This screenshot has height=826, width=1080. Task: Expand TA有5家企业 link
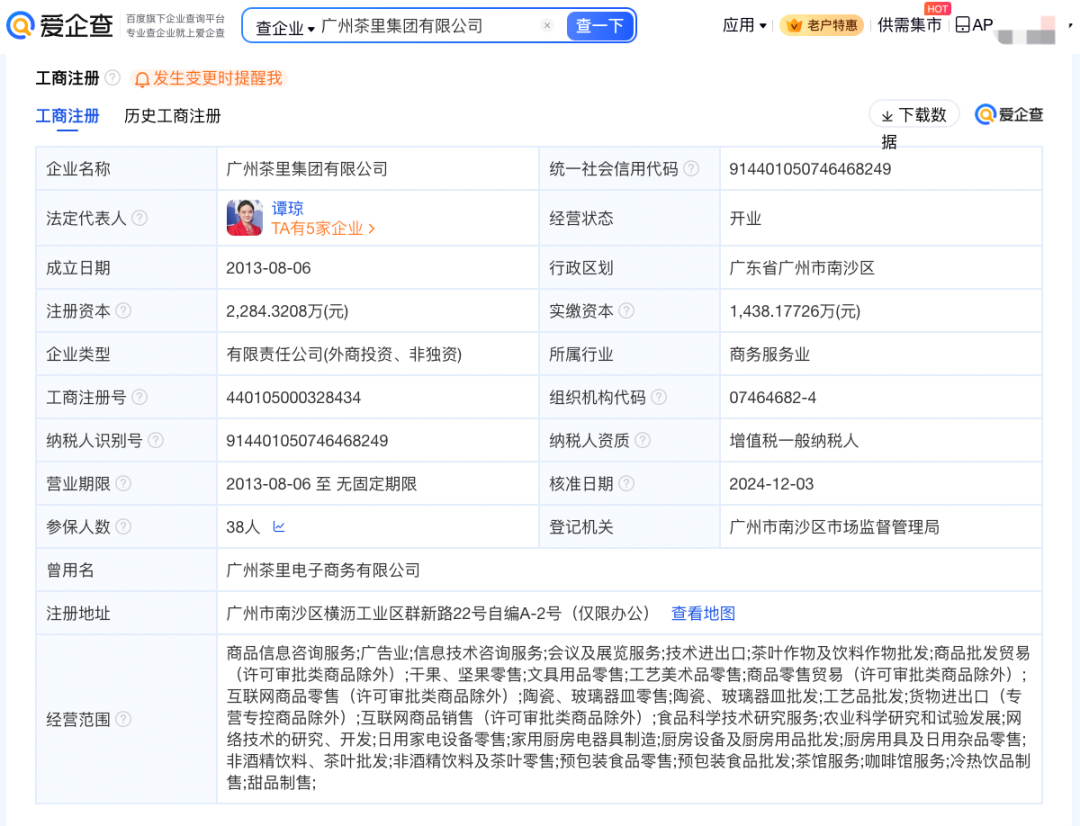tap(323, 229)
